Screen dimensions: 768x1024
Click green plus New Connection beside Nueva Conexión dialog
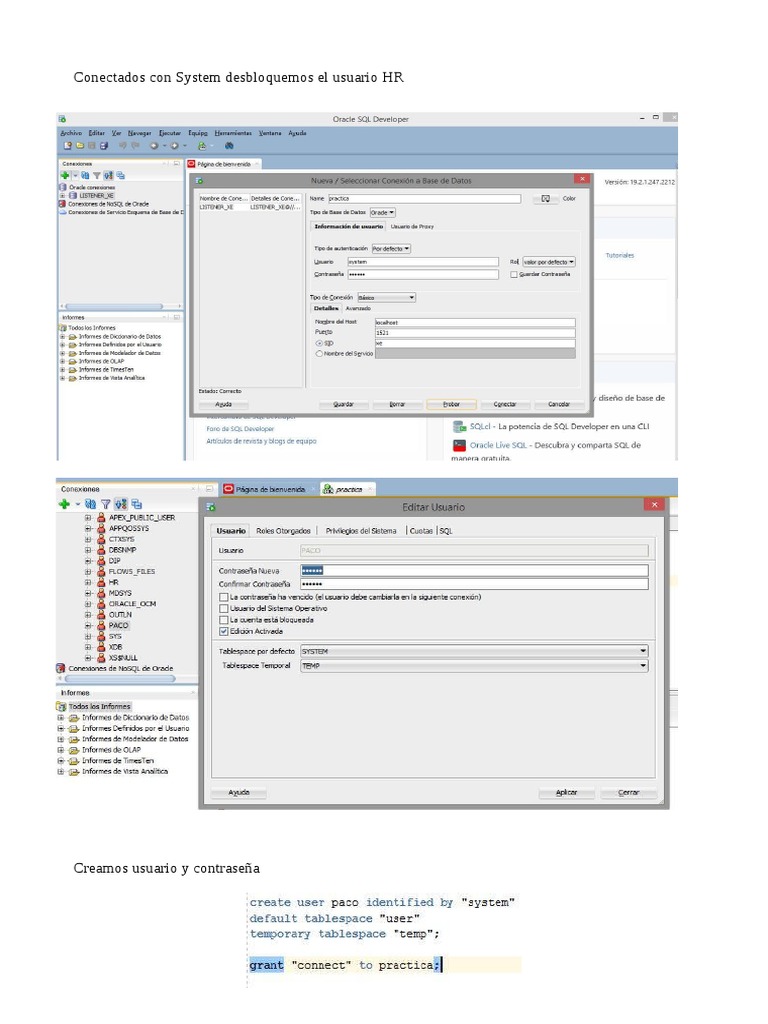(65, 175)
